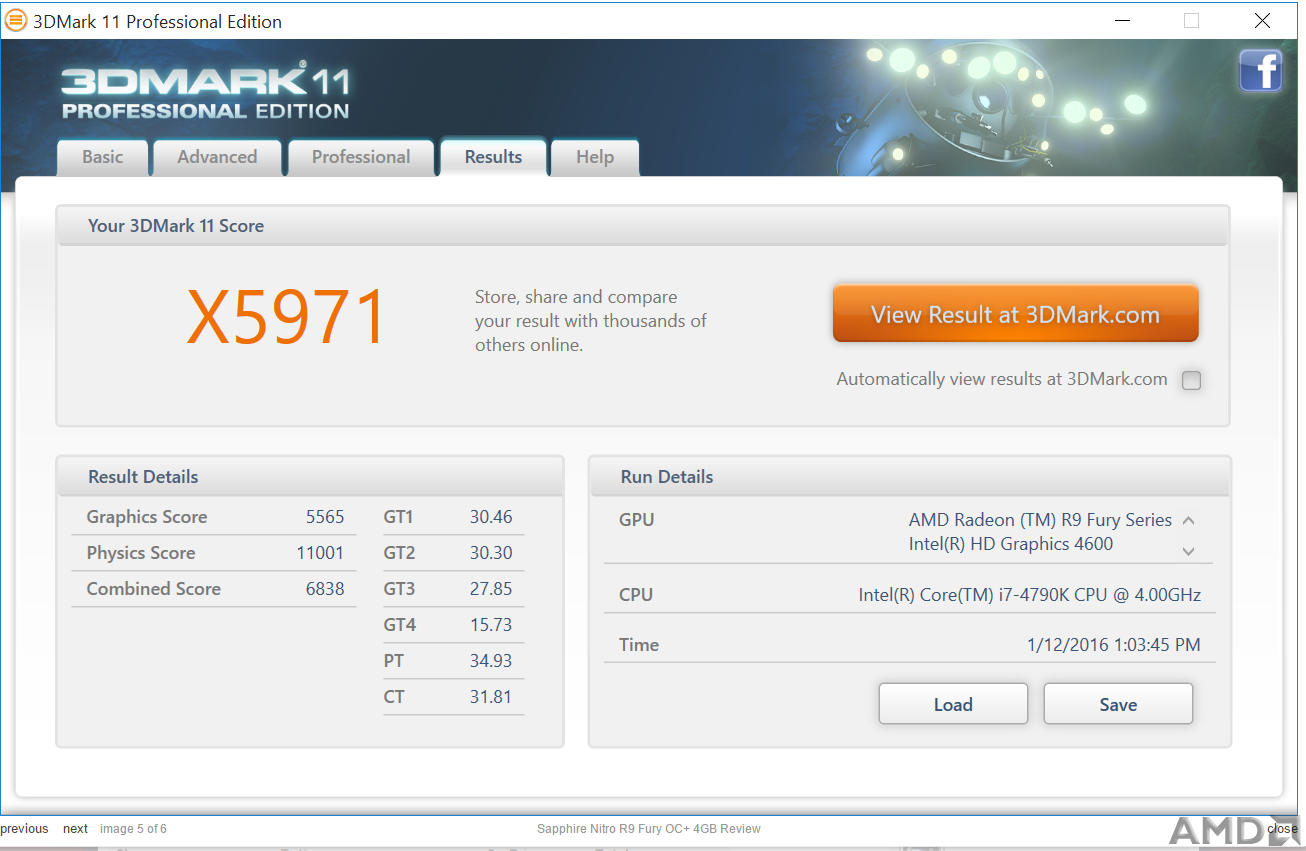Select AMD Radeon R9 Fury Series GPU entry
Viewport: 1306px width, 851px height.
pos(1040,520)
